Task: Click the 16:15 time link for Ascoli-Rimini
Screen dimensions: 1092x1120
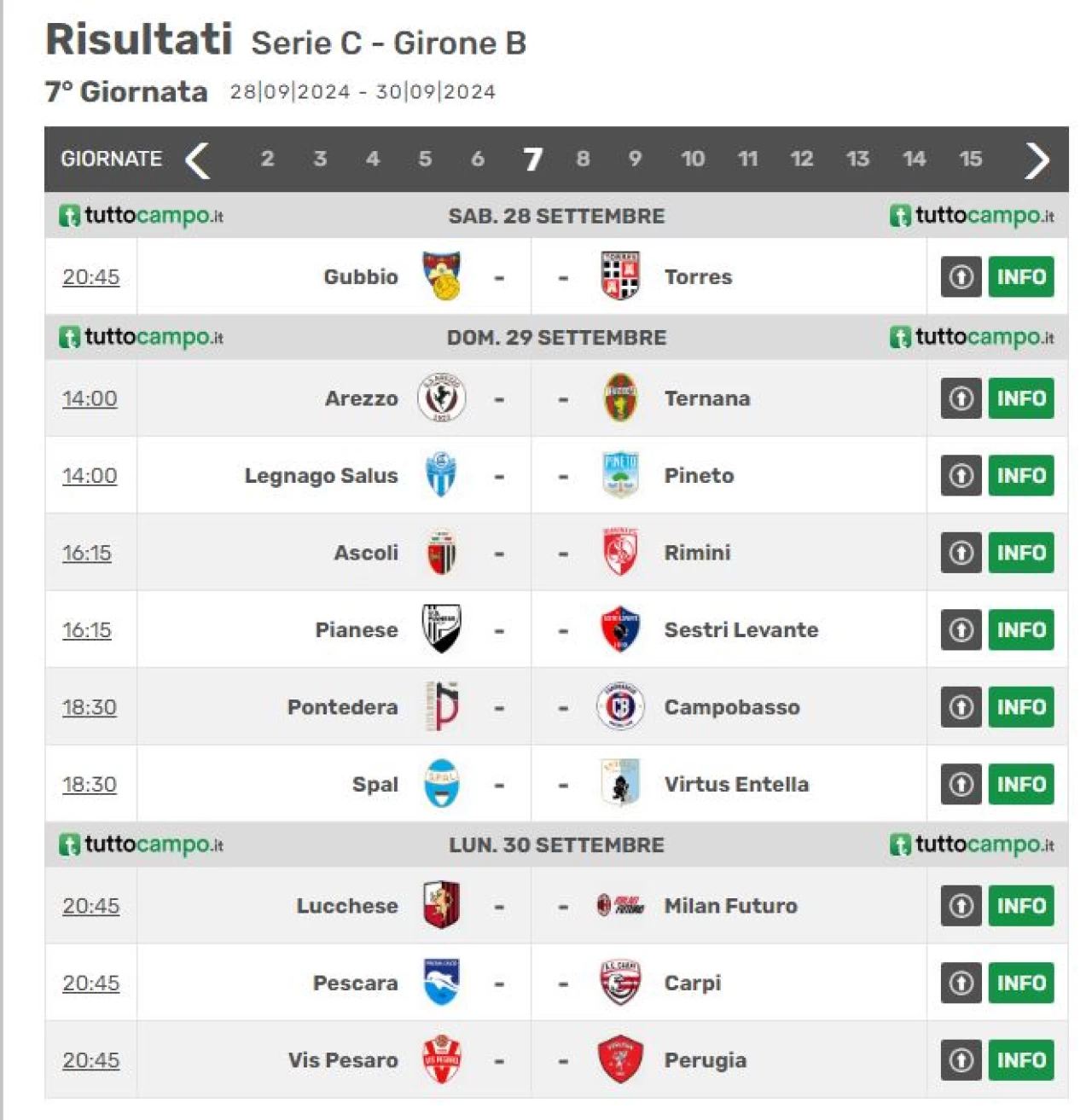Action: click(87, 553)
